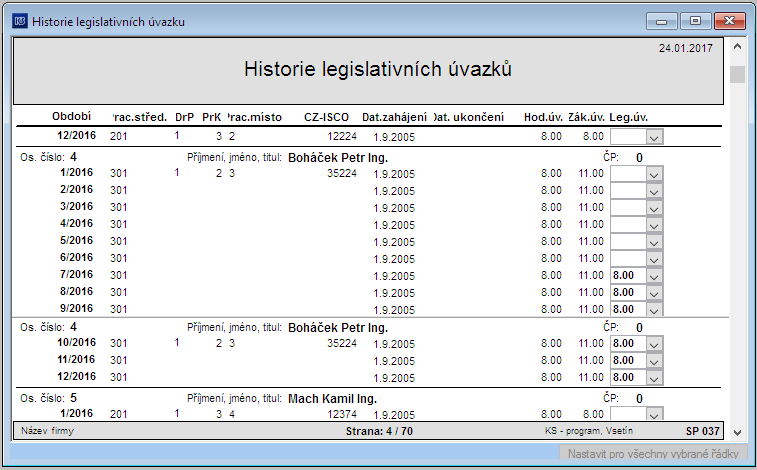The width and height of the screenshot is (757, 470).
Task: Click the vertical scrollbar thumb
Action: coord(737,74)
